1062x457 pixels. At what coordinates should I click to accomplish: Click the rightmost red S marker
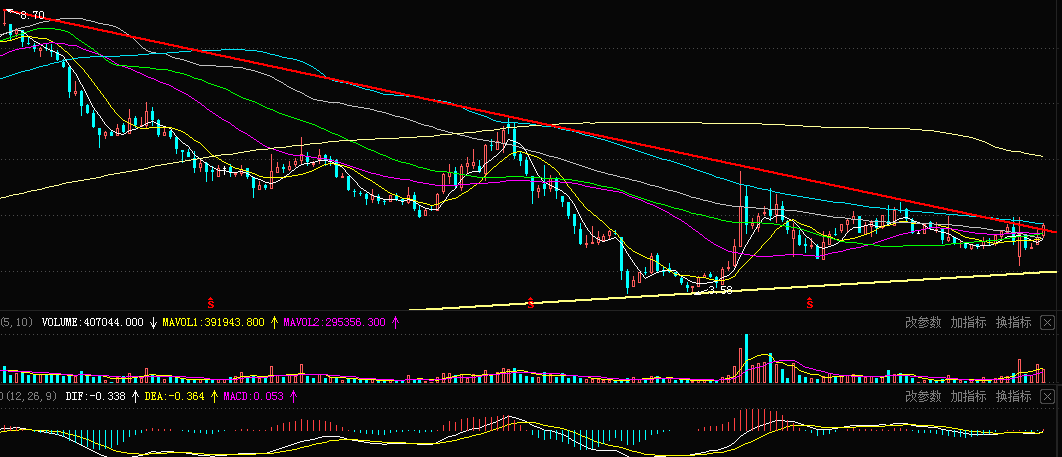[810, 301]
